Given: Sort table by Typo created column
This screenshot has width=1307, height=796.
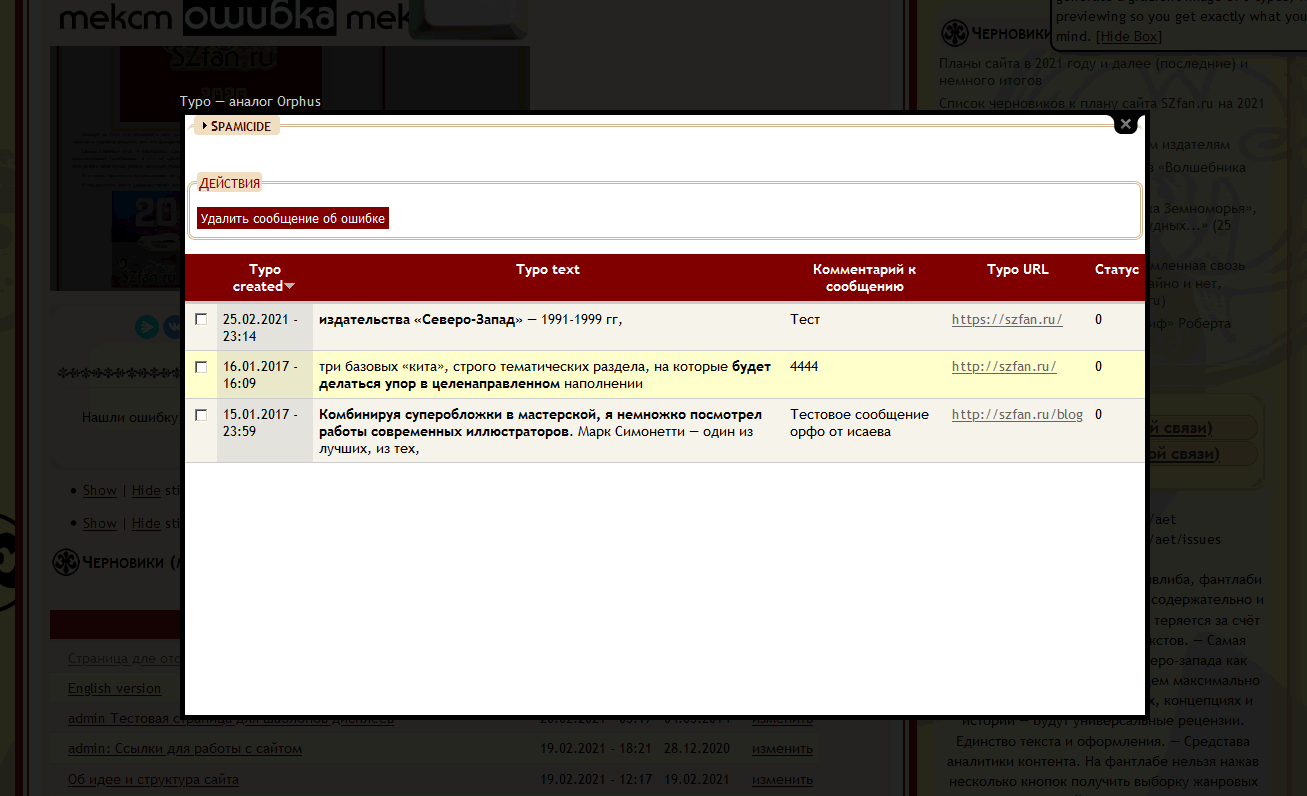Looking at the screenshot, I should 265,278.
